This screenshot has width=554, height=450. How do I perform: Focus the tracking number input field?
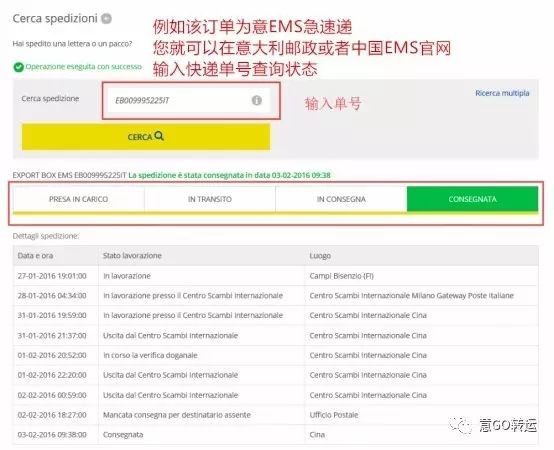[189, 101]
